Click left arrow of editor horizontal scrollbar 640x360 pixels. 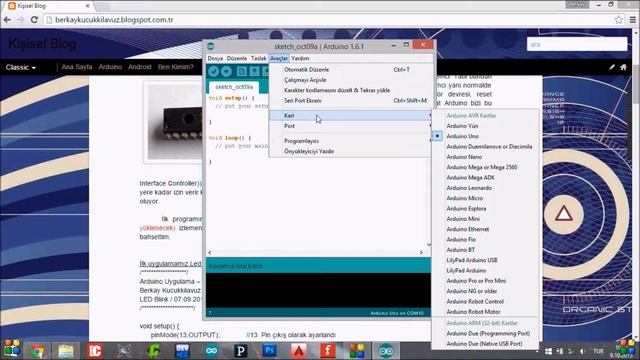click(x=210, y=253)
